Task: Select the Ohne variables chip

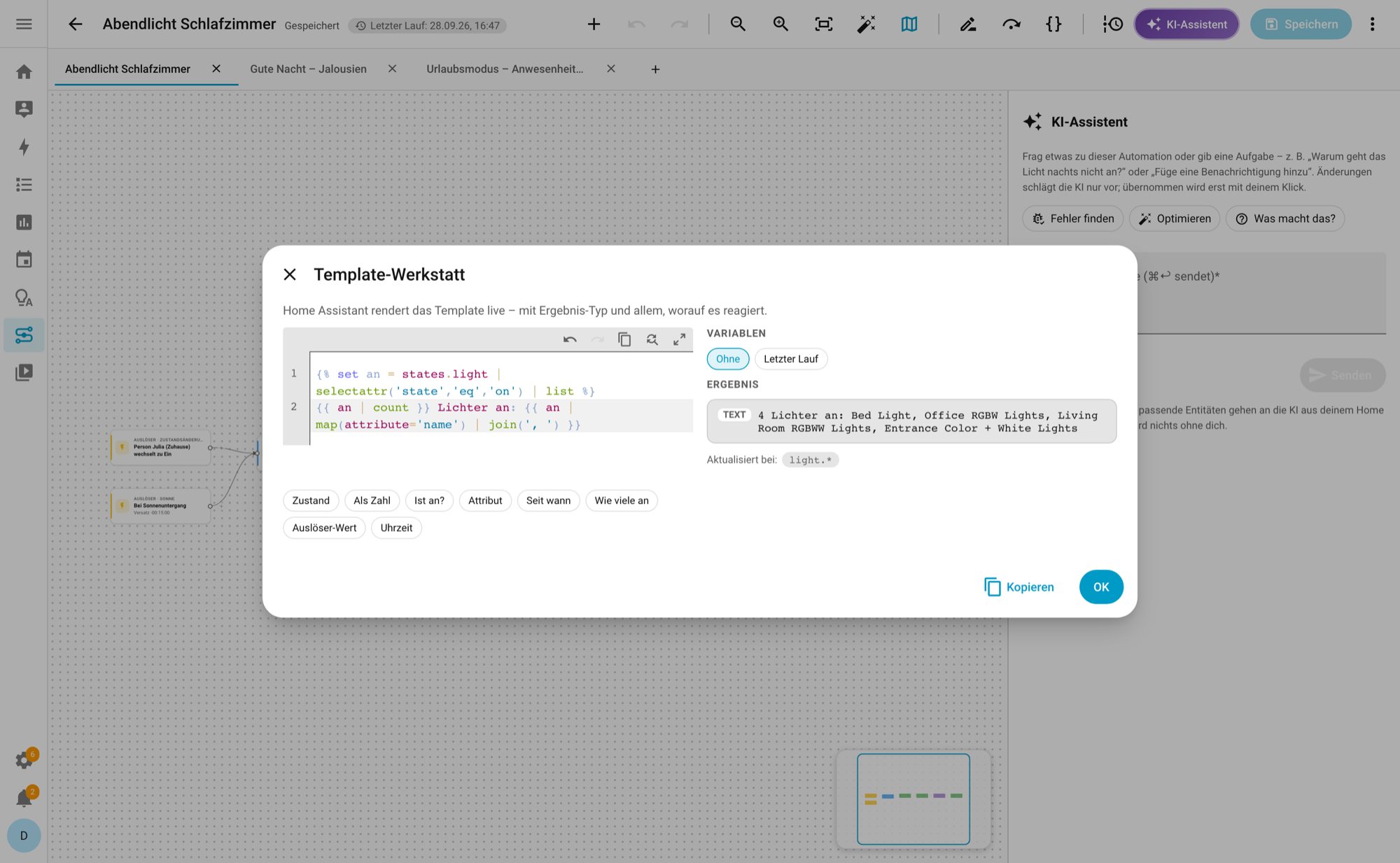Action: (x=728, y=359)
